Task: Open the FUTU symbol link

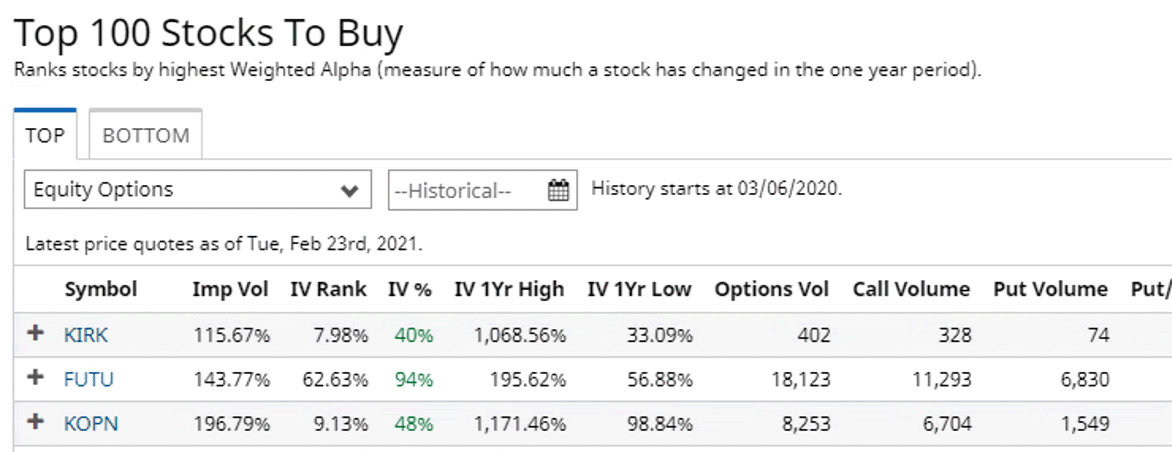Action: [89, 380]
